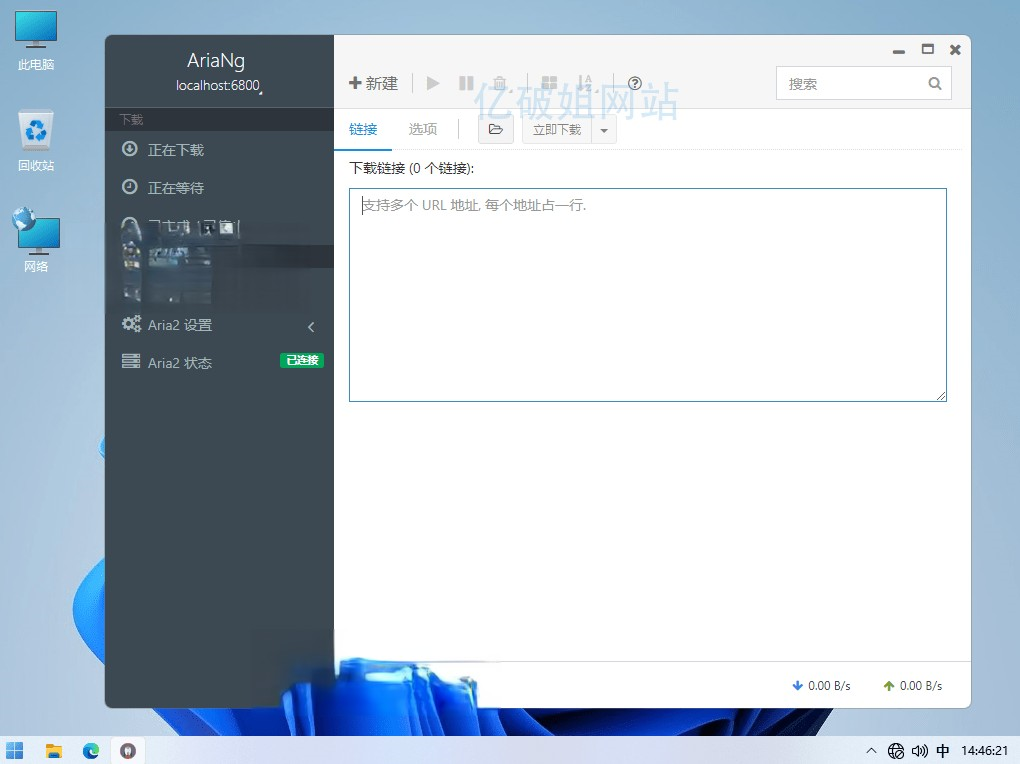Viewport: 1020px width, 764px height.
Task: Click the Aria2 设置 gears icon
Action: [x=131, y=323]
